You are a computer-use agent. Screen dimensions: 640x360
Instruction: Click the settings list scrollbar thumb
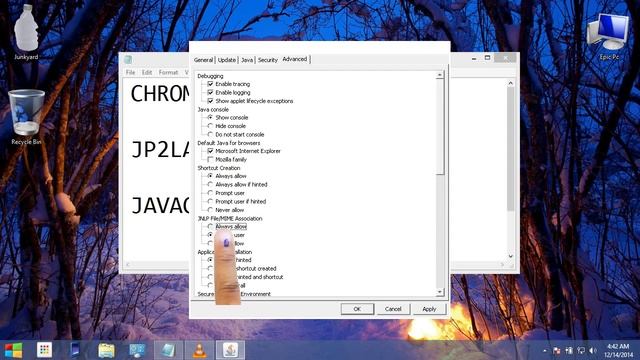(440, 127)
